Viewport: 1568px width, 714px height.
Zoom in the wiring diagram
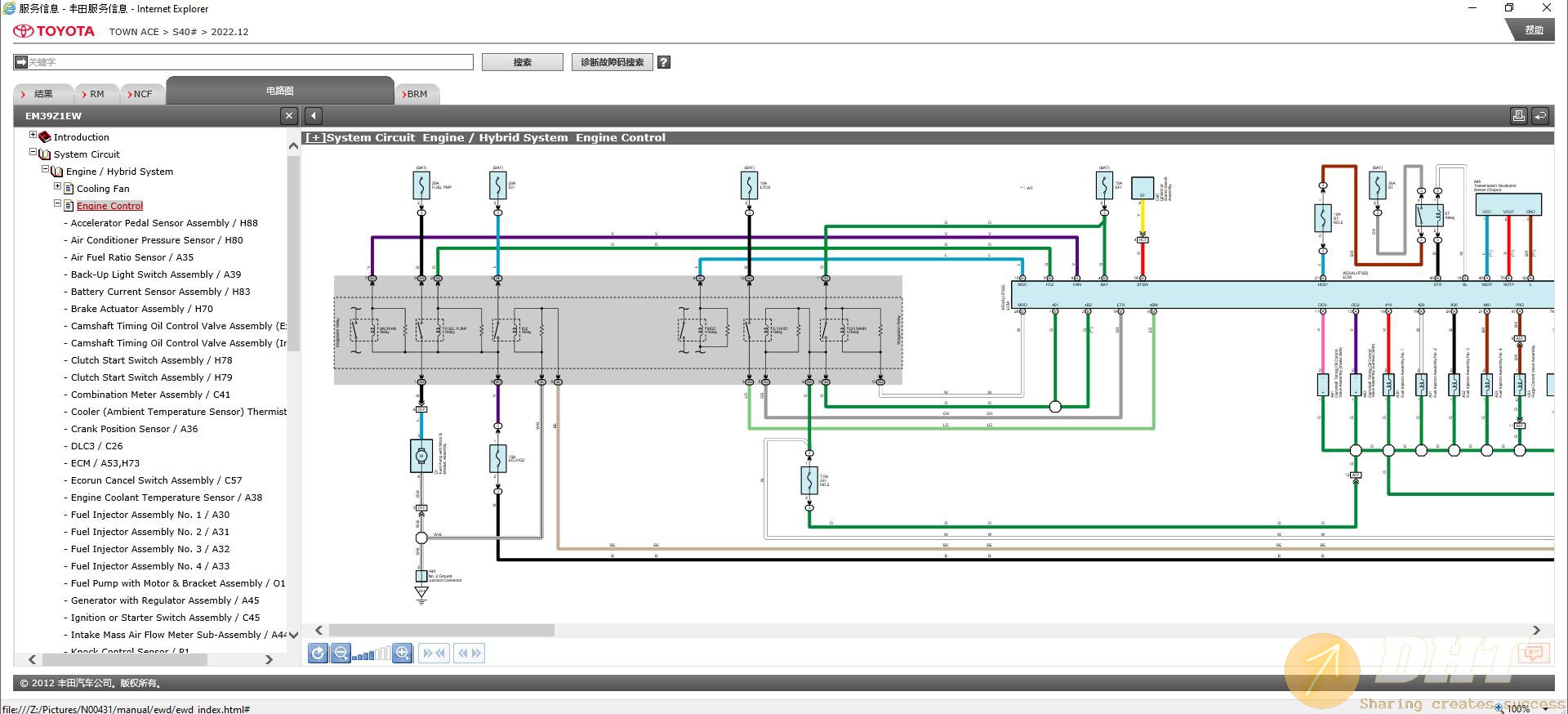tap(403, 653)
